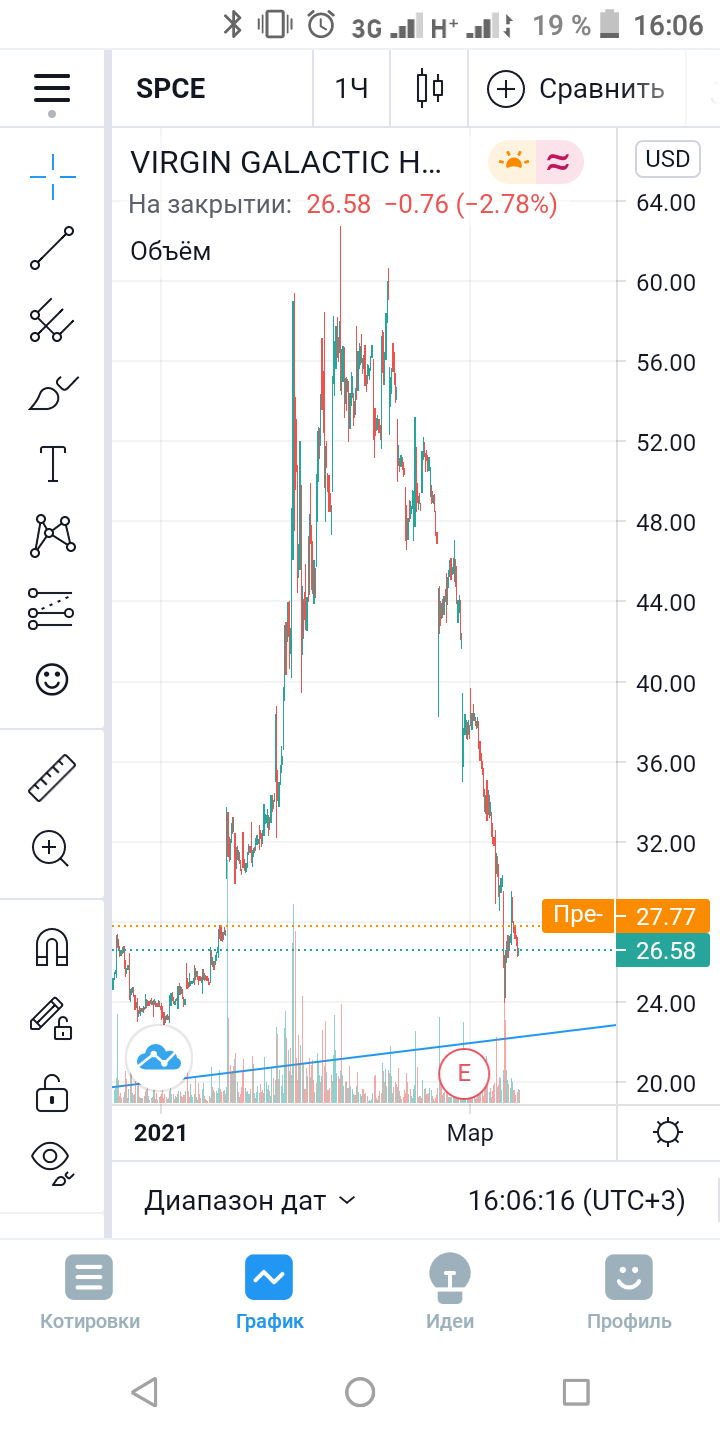Open chart settings gear icon
Image resolution: width=720 pixels, height=1440 pixels.
pos(668,1133)
